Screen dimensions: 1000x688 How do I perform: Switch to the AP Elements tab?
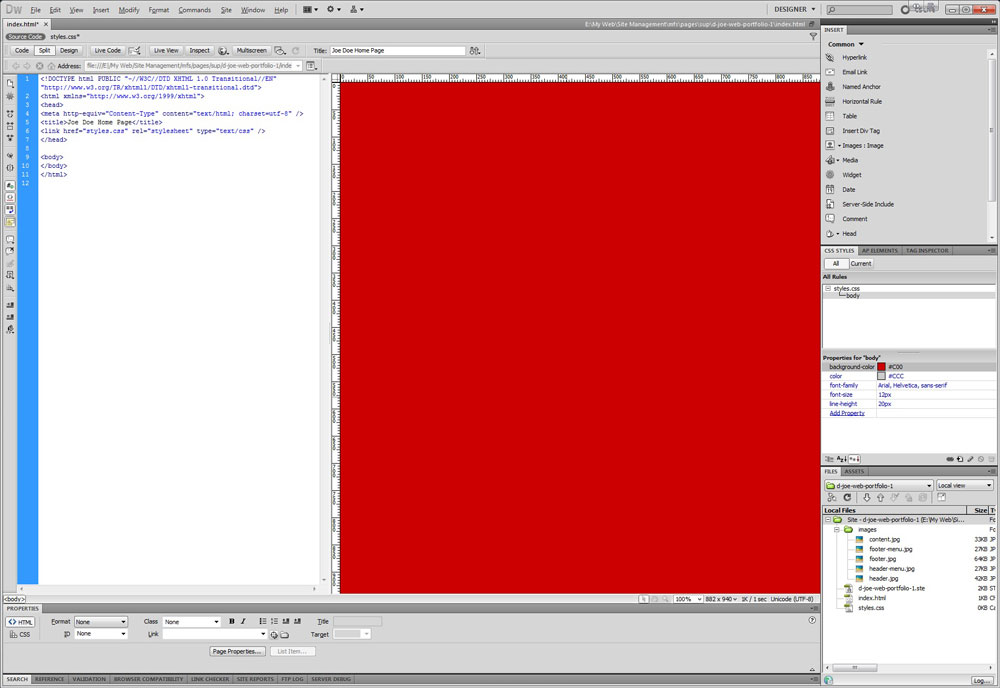(x=881, y=250)
